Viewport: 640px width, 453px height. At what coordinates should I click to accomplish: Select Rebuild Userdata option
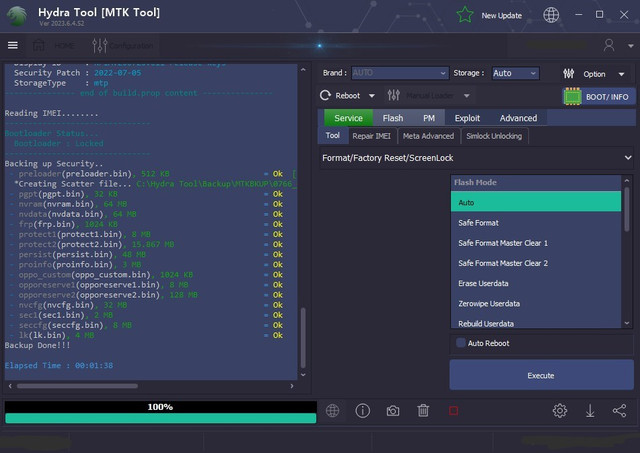coord(536,323)
